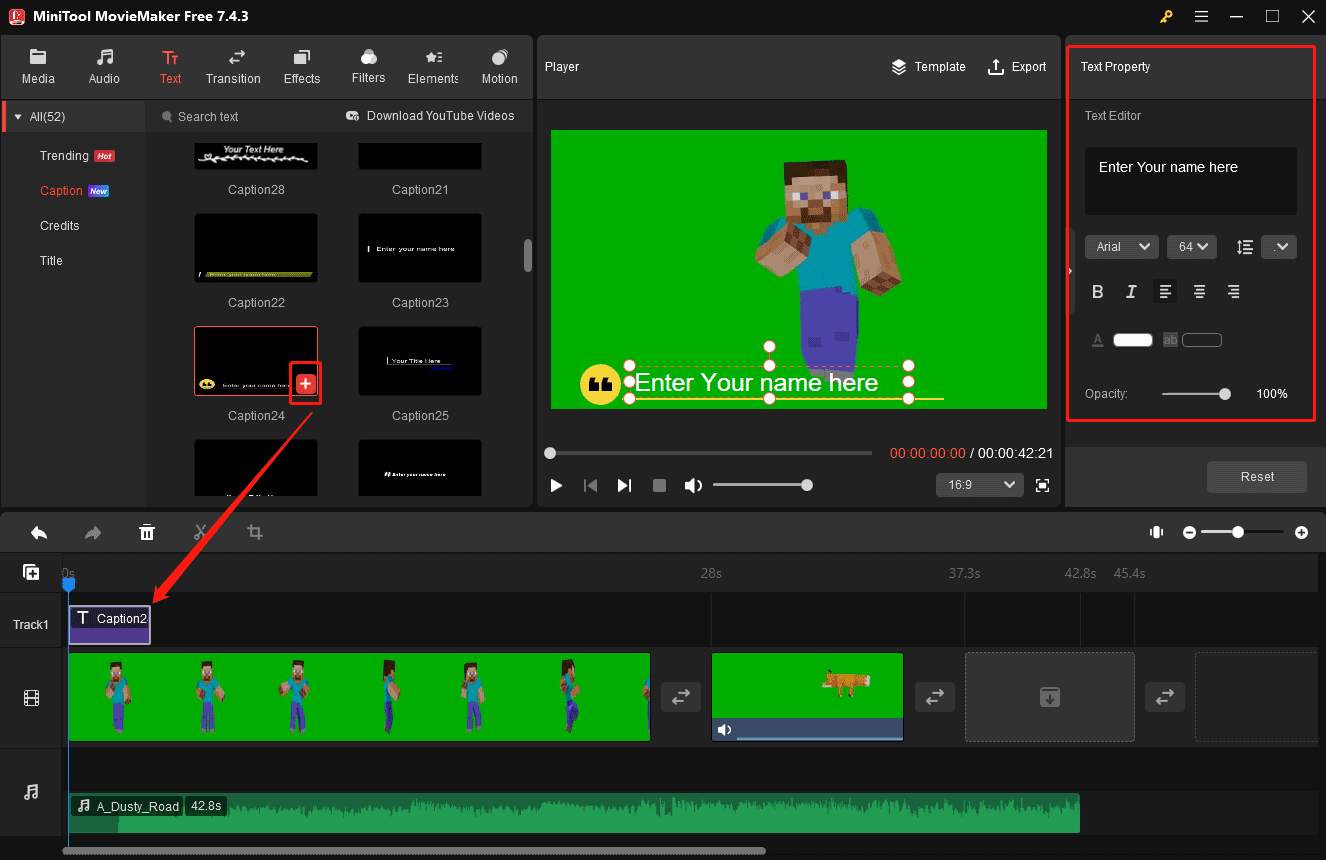Add a new track
The image size is (1326, 860).
tap(31, 572)
